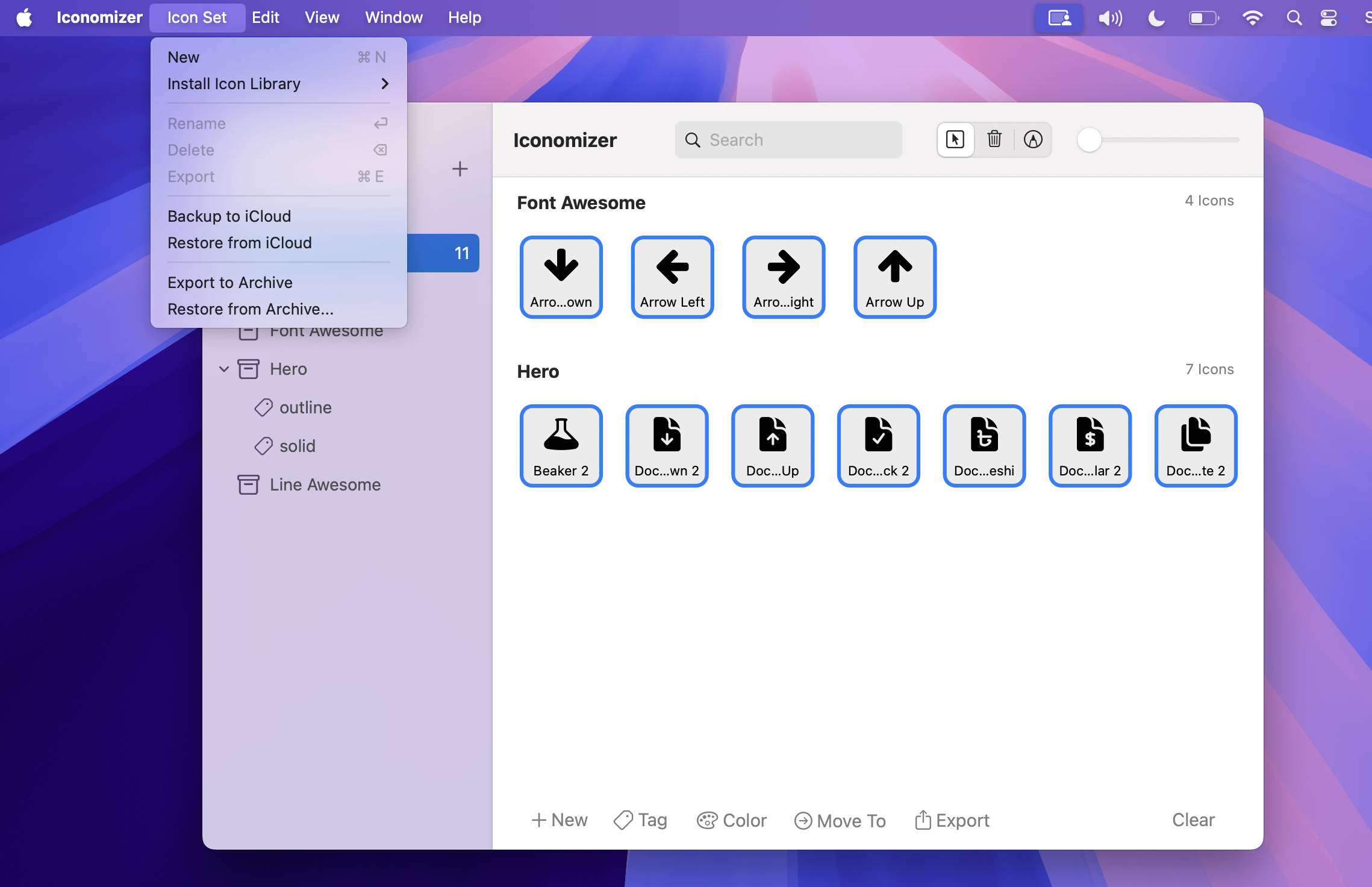Choose Backup to iCloud from the menu
This screenshot has width=1372, height=887.
[229, 216]
